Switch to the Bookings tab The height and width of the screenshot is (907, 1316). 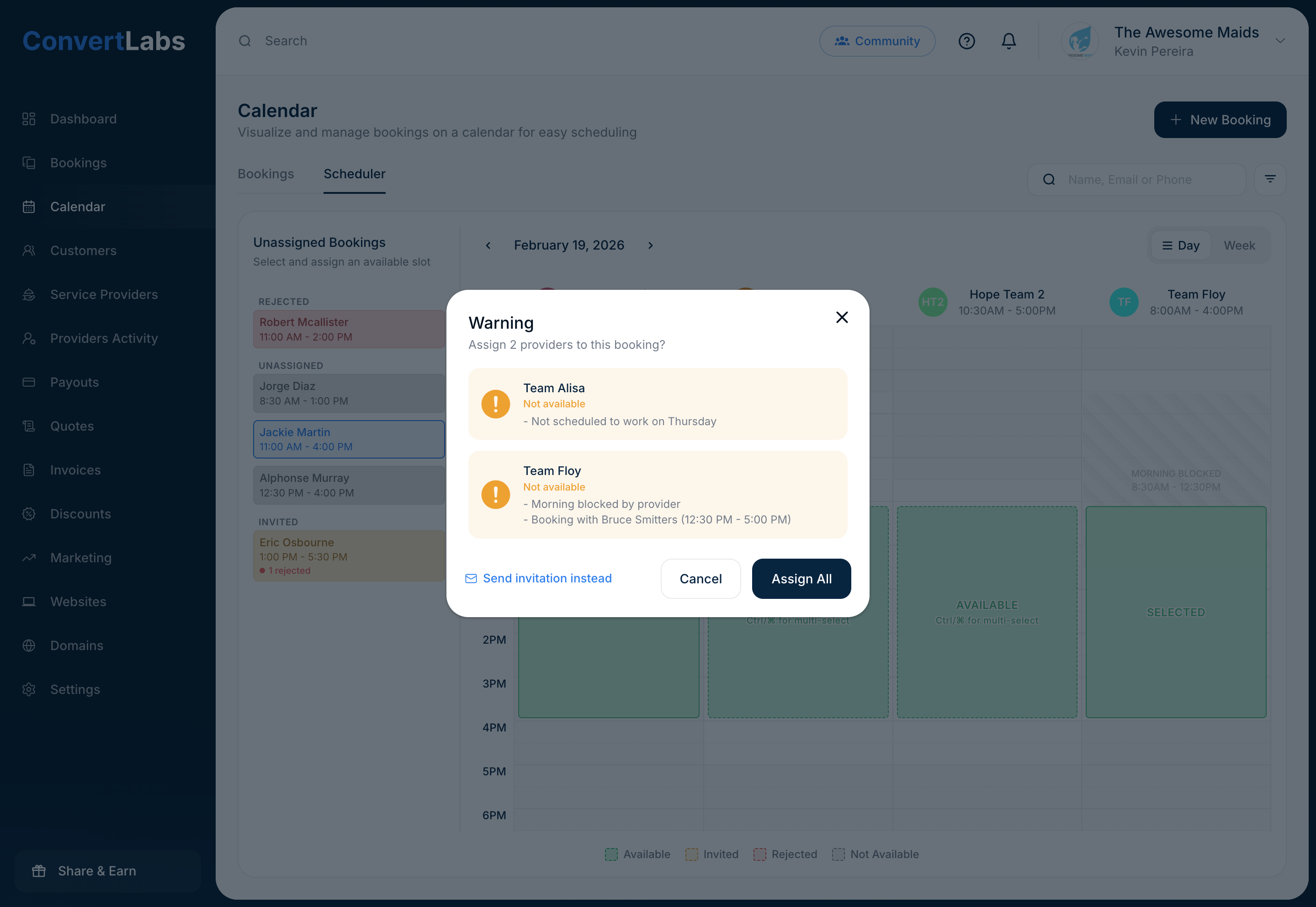click(265, 174)
